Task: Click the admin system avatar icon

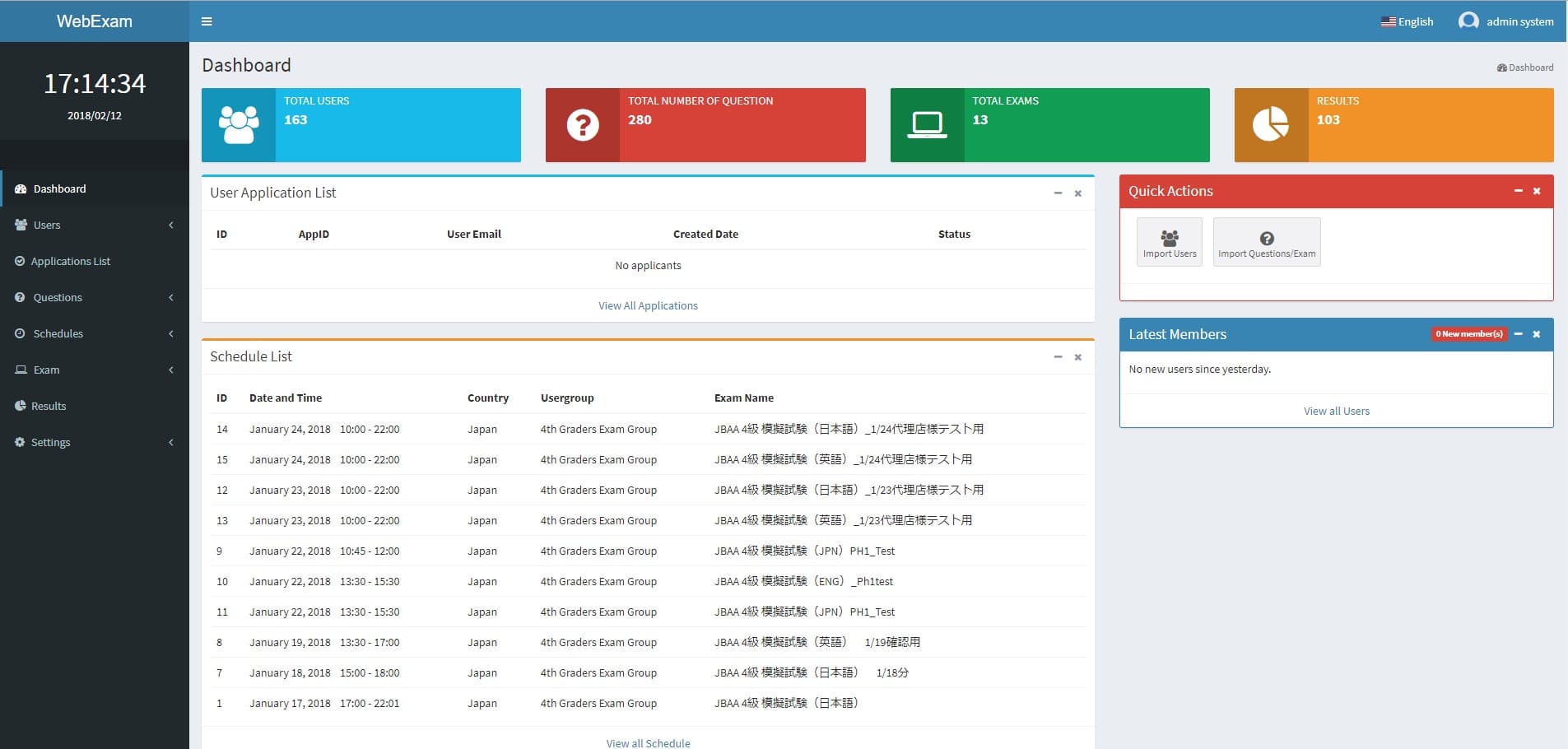Action: click(1468, 21)
